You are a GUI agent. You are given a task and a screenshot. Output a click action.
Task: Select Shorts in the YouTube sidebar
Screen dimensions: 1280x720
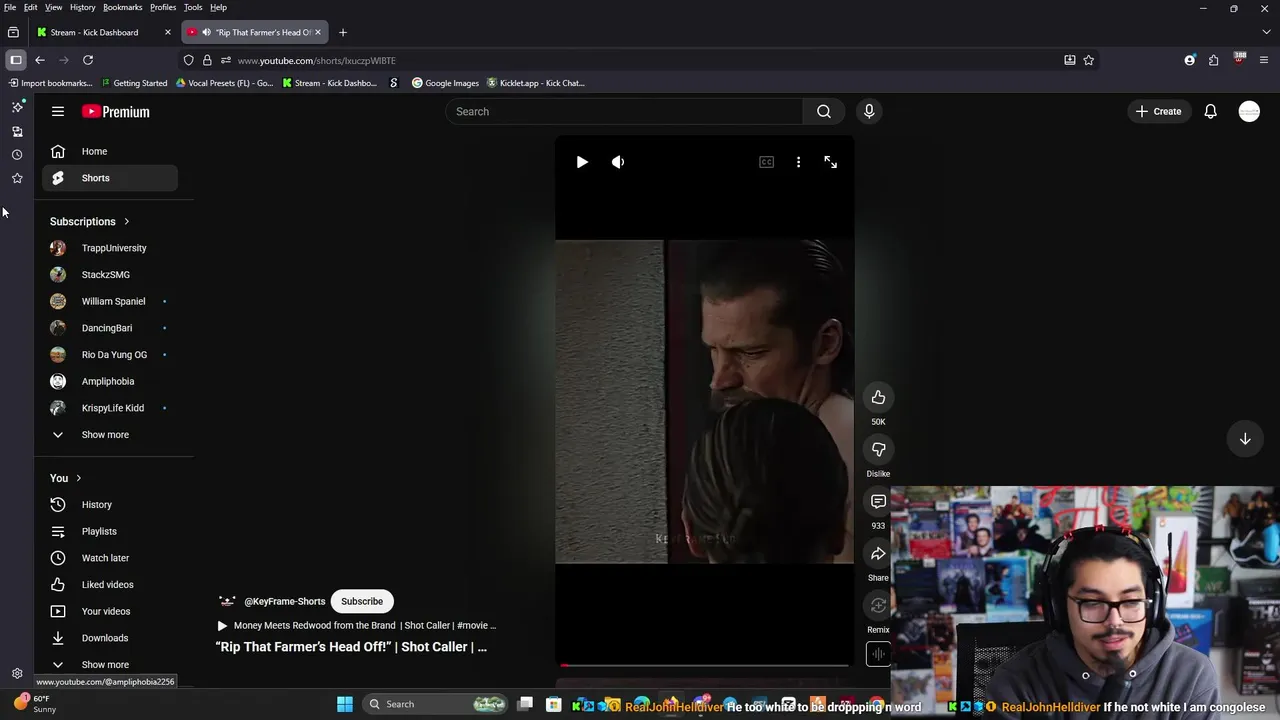110,178
